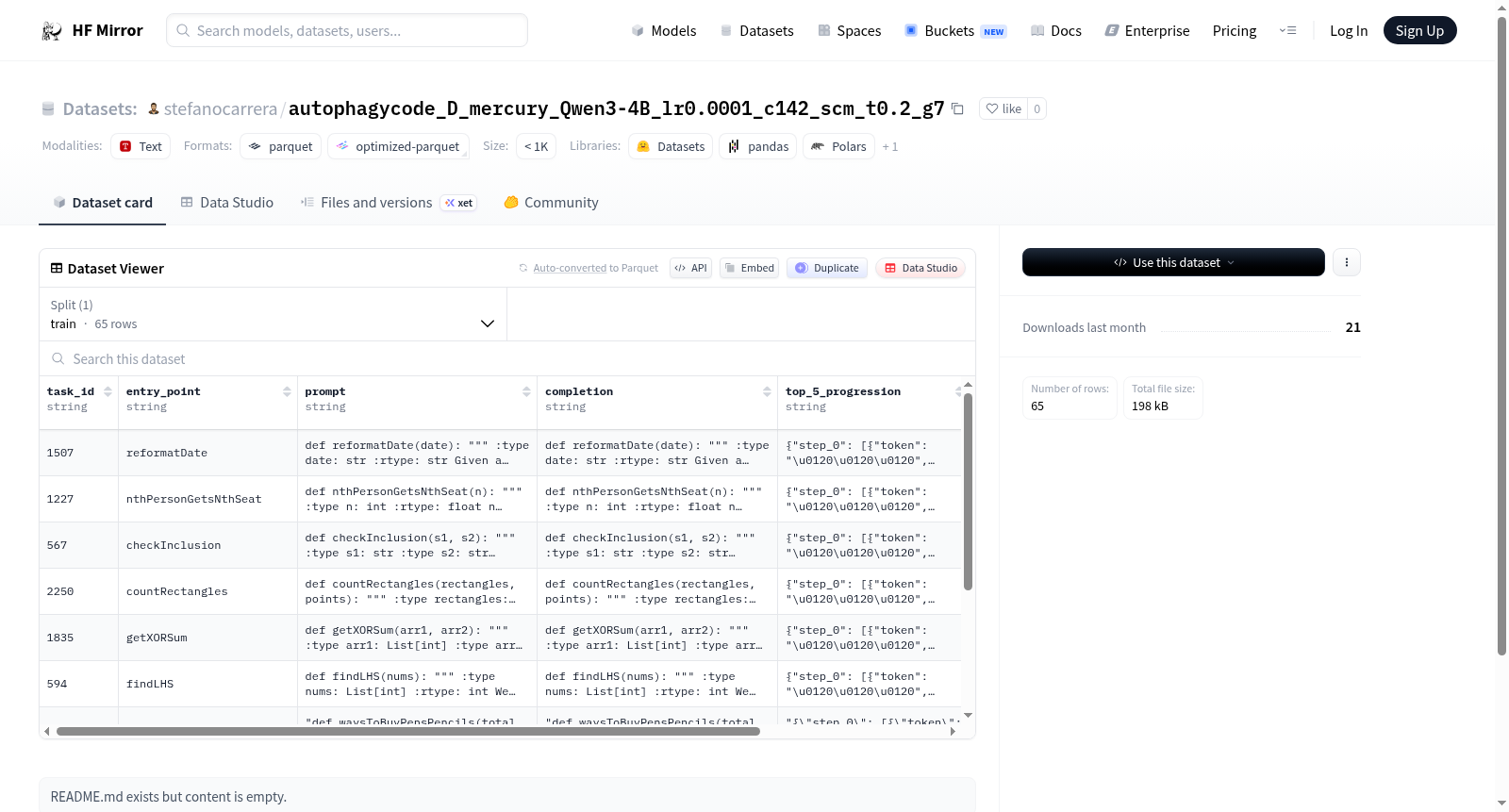Click the table scroll-left arrow
This screenshot has height=812, width=1509.
[46, 731]
